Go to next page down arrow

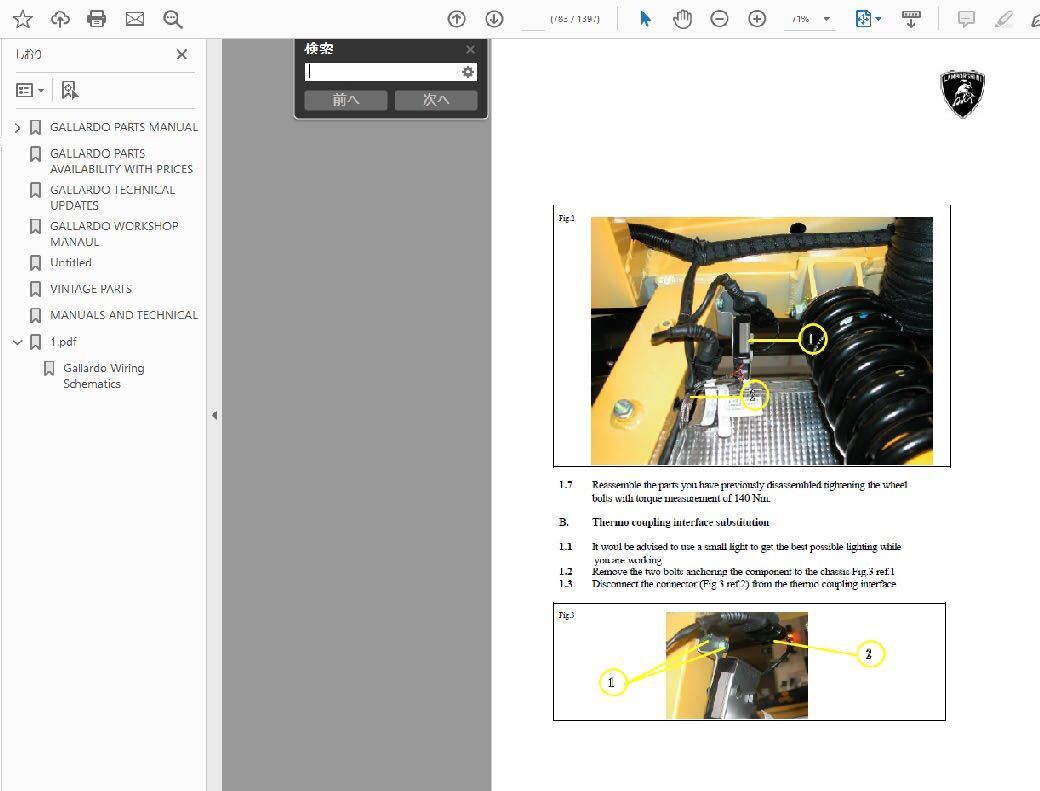(494, 19)
